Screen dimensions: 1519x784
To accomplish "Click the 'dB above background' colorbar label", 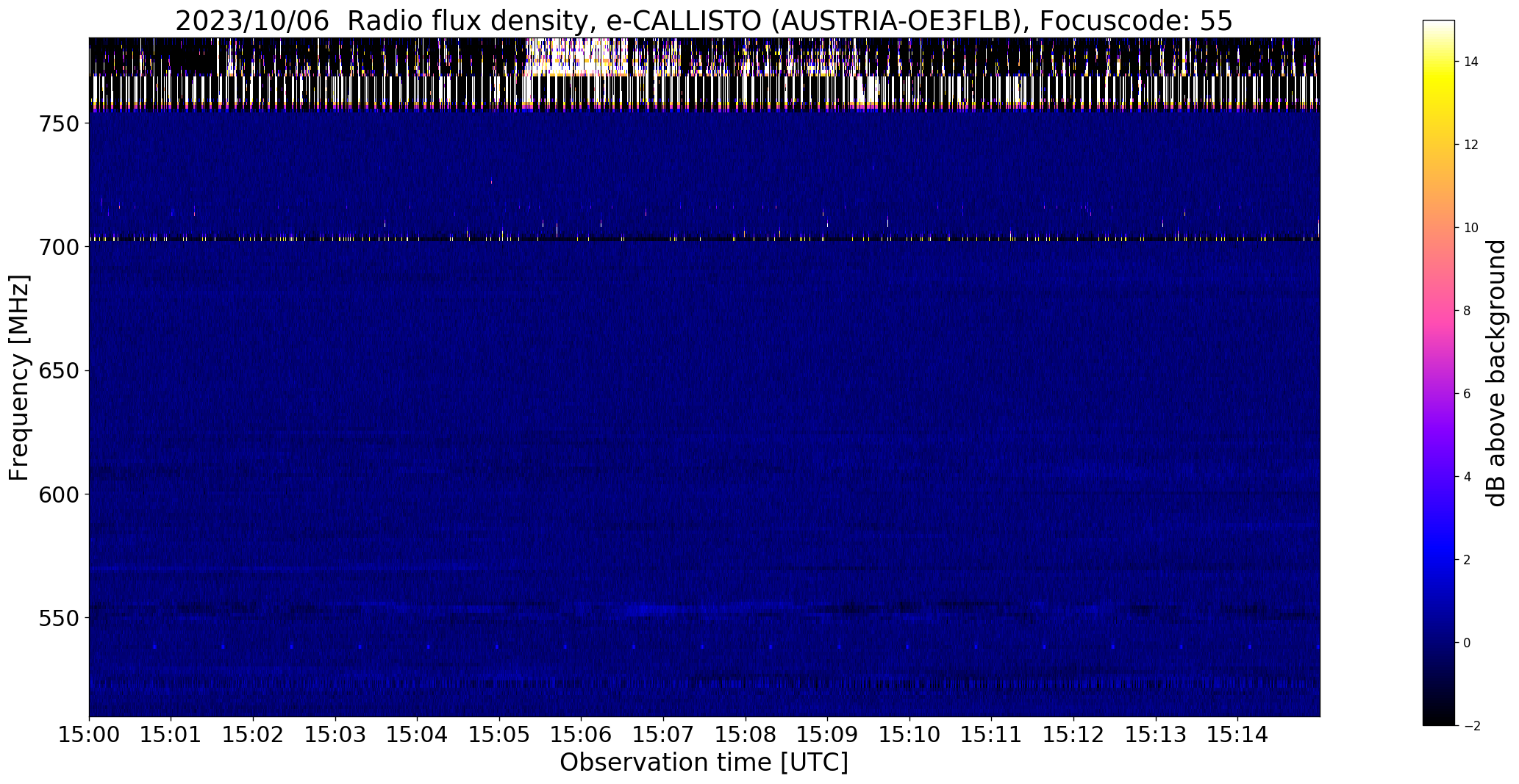I will (x=1498, y=373).
